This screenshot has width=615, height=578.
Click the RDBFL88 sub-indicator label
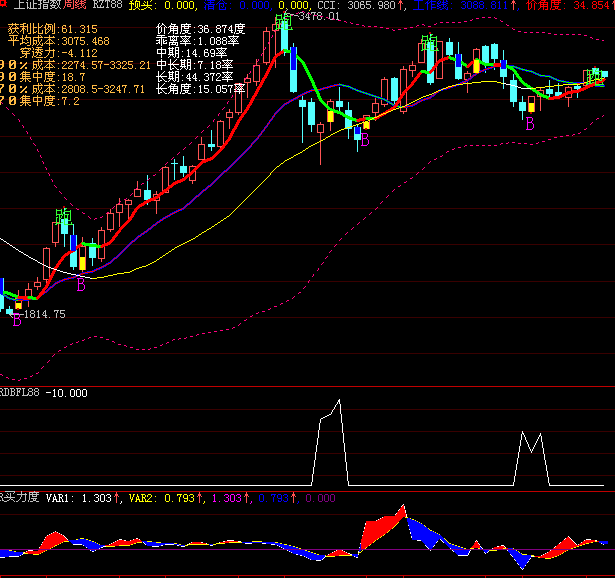22,393
